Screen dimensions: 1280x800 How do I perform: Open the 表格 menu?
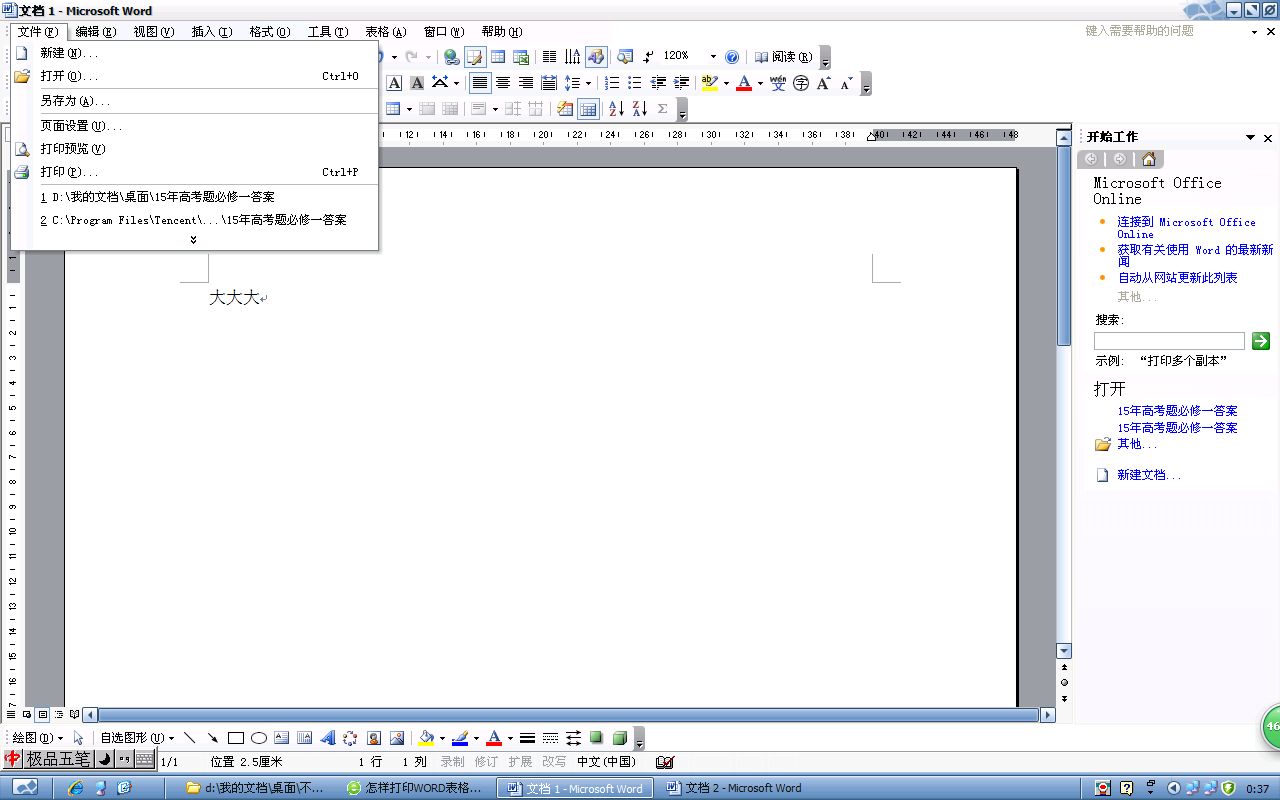pos(385,32)
